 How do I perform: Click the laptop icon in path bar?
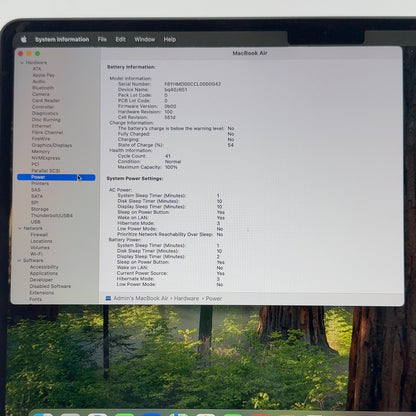[108, 298]
